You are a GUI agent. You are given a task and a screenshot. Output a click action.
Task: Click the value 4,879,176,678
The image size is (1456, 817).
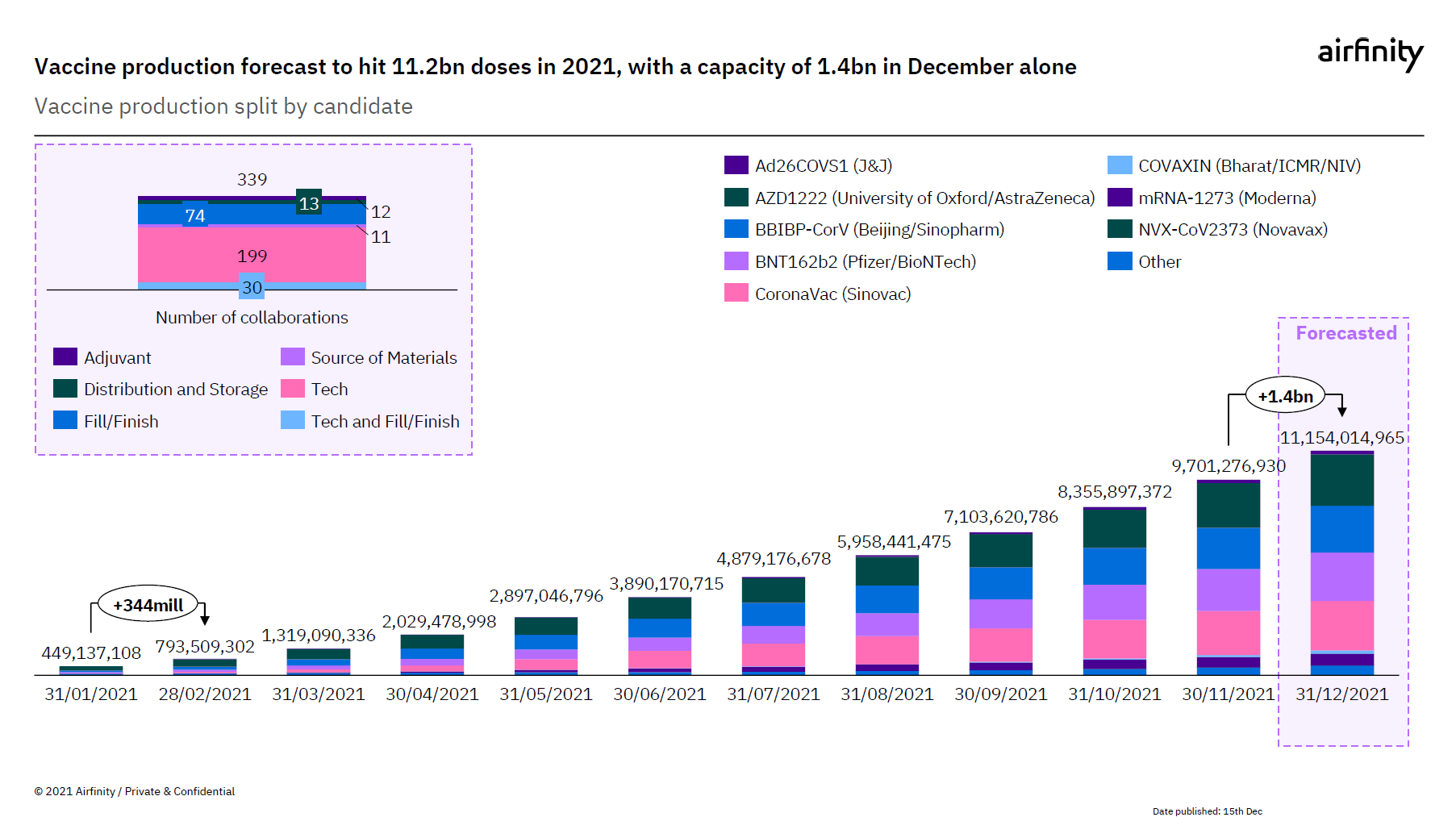[774, 558]
